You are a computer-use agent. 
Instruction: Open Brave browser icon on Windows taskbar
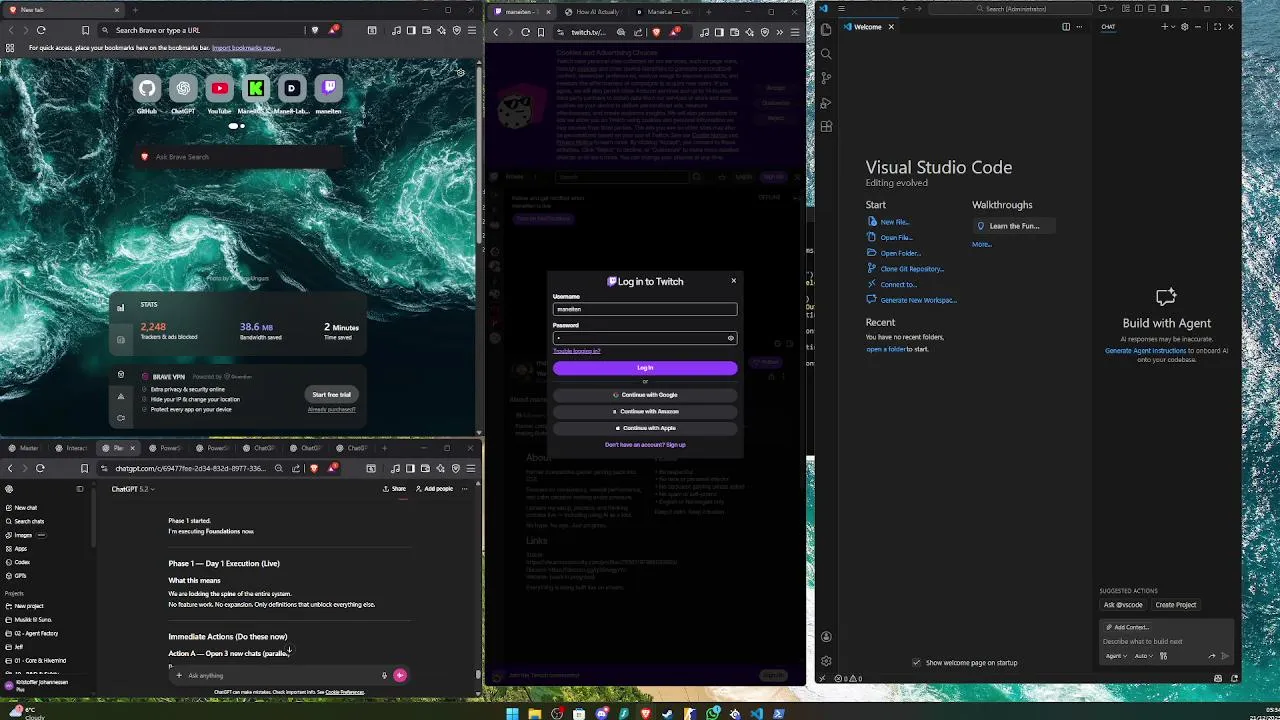pos(646,714)
